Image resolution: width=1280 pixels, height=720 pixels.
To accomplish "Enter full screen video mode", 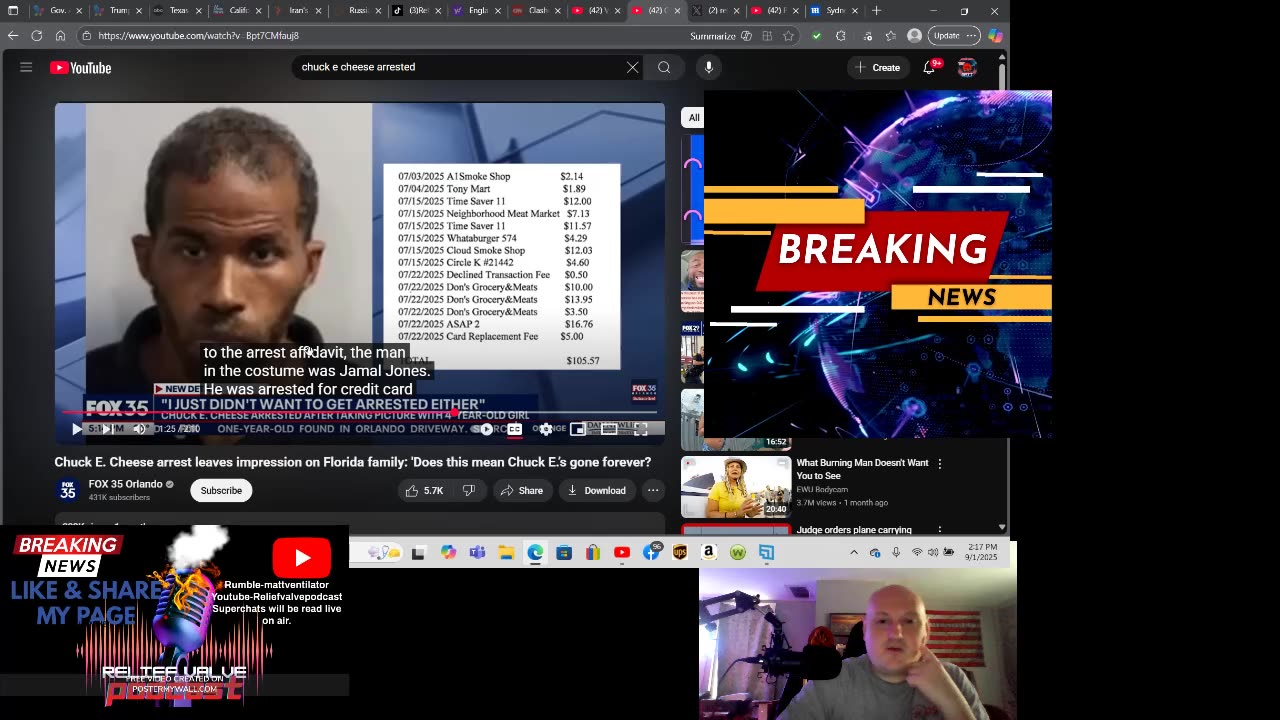I will [641, 429].
